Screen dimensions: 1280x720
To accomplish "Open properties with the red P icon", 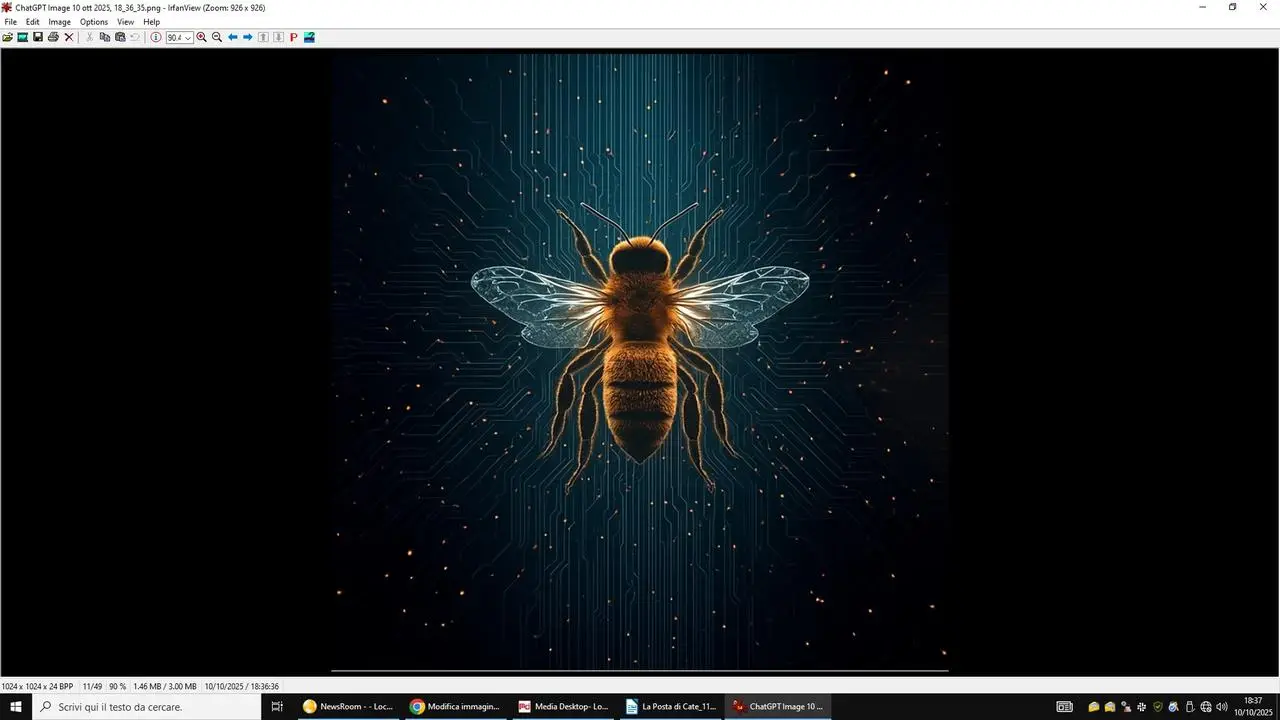I will (294, 37).
